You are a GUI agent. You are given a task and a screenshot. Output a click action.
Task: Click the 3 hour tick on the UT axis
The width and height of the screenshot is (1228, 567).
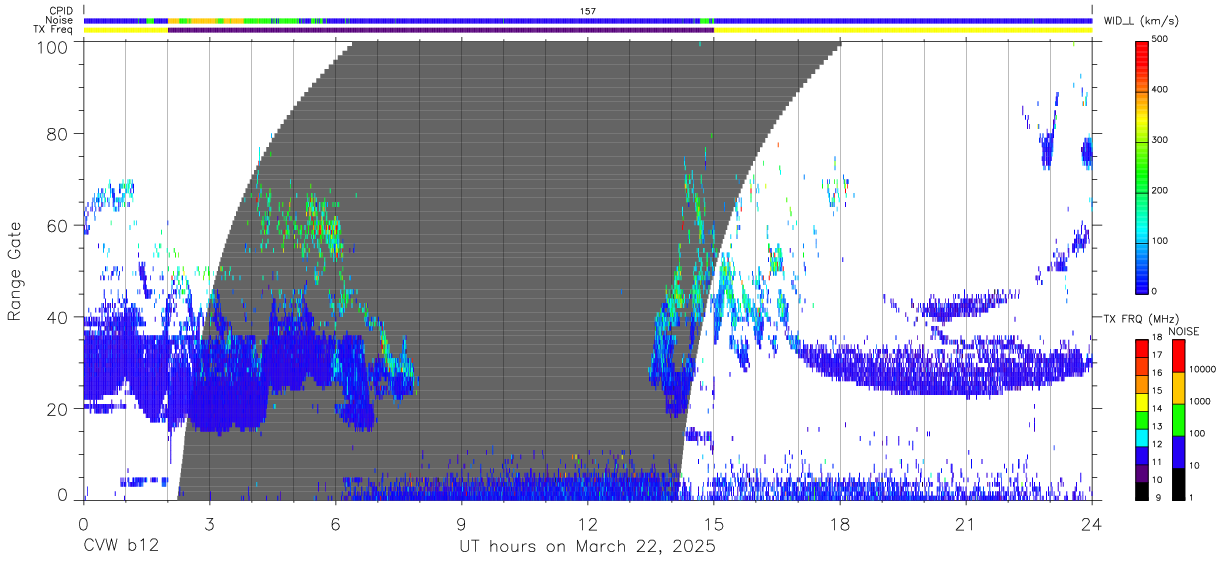pos(209,523)
